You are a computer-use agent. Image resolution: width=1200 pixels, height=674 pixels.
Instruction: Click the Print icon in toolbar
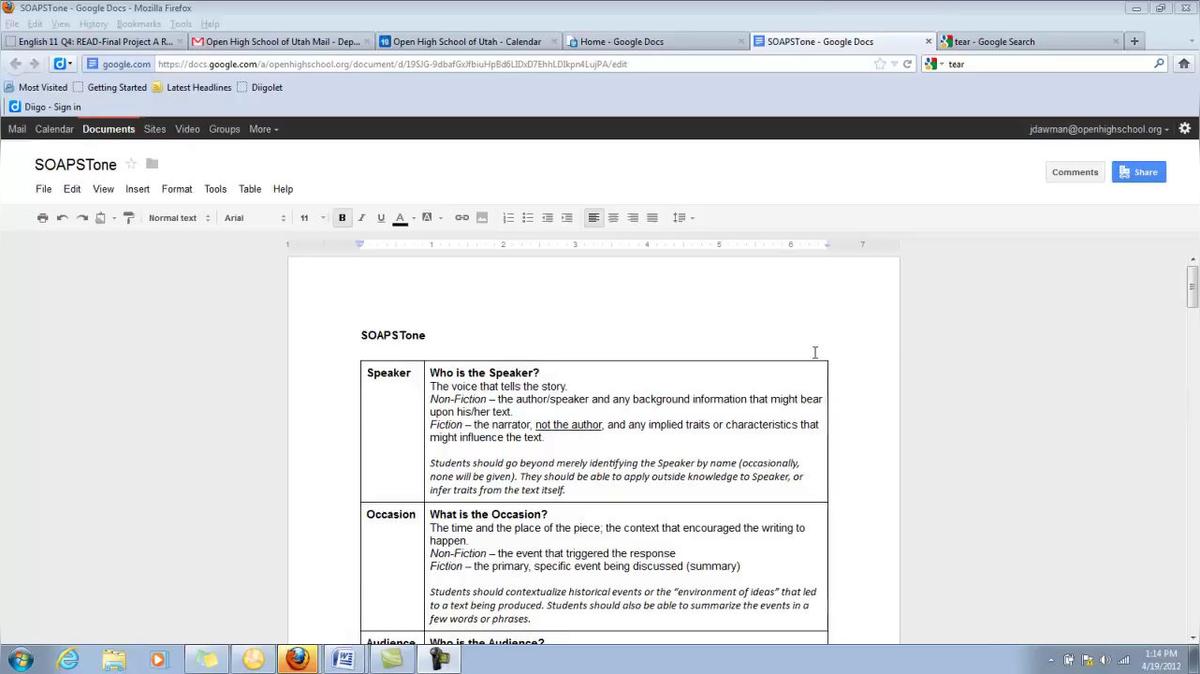click(x=42, y=218)
